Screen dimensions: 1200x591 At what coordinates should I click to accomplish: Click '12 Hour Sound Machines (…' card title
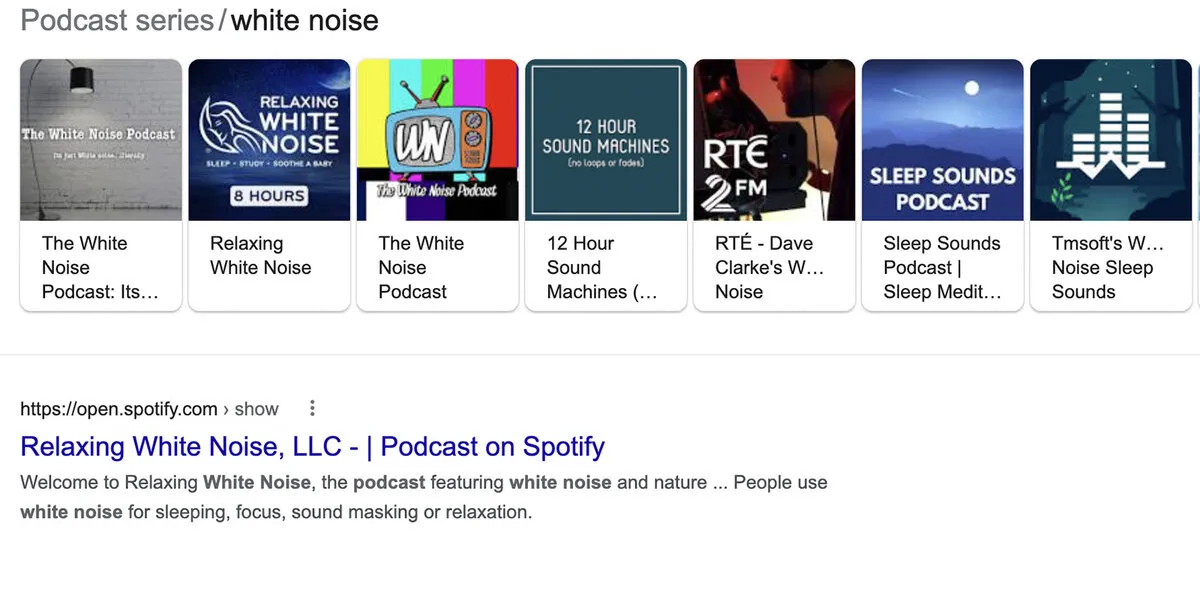[x=602, y=267]
